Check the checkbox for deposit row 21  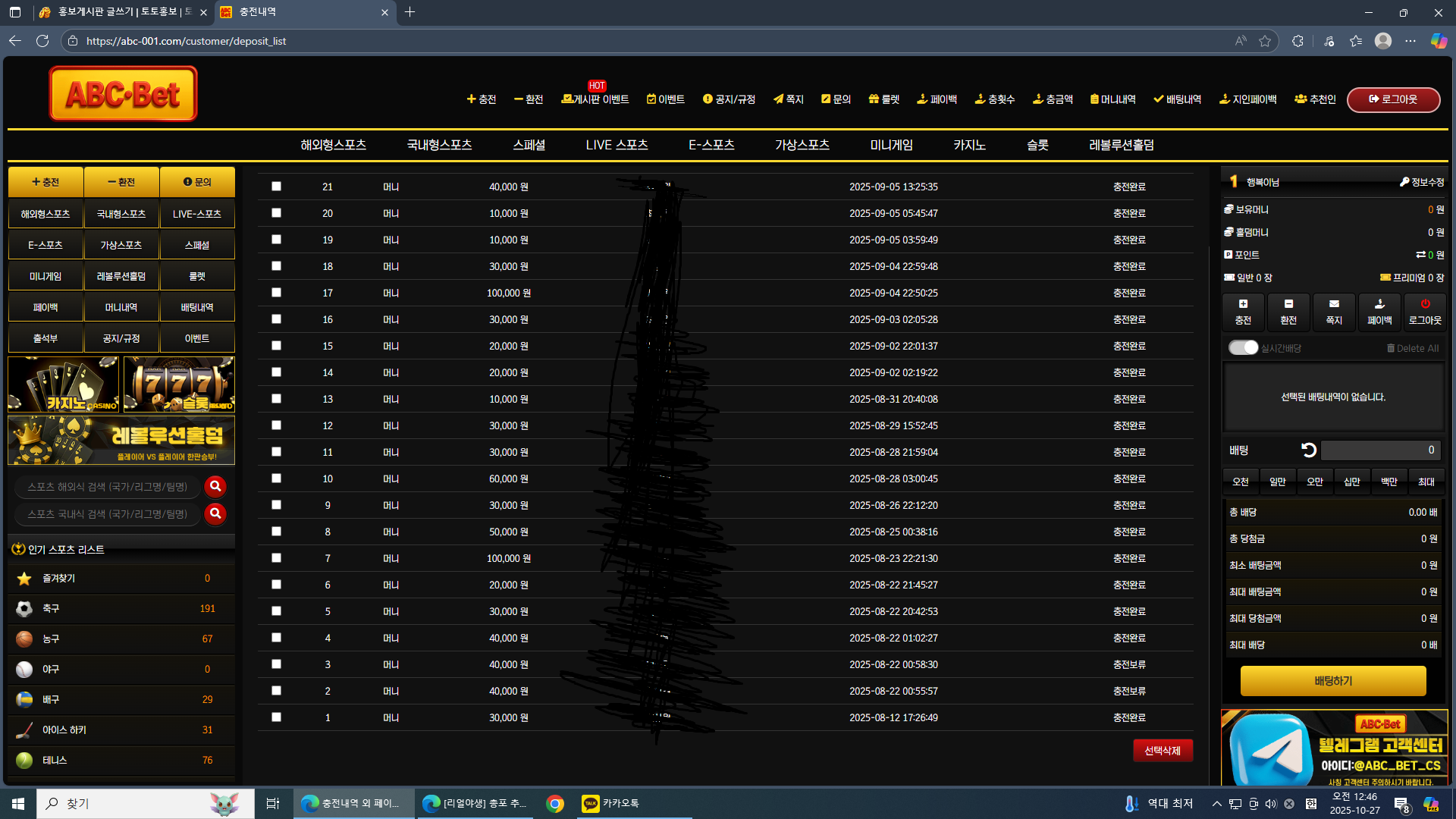(x=276, y=187)
